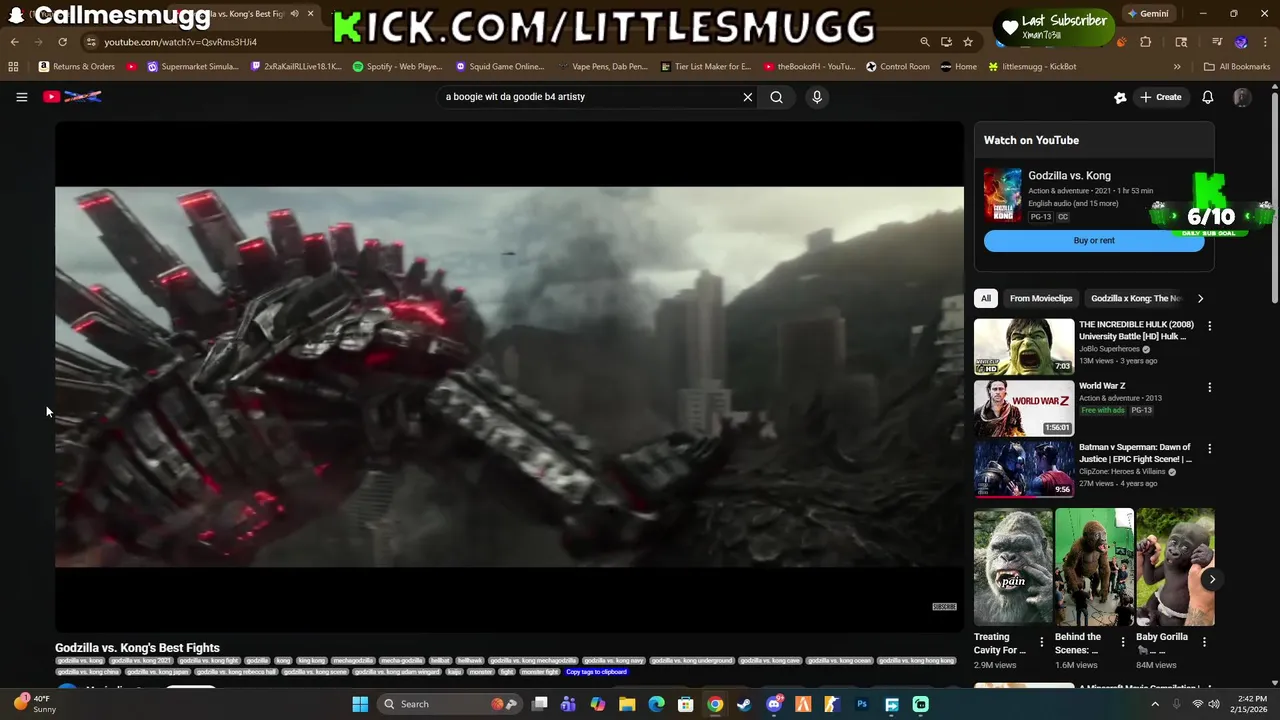This screenshot has height=720, width=1280.
Task: Select the Godzilla x Kong: The New chip
Action: coord(1136,298)
